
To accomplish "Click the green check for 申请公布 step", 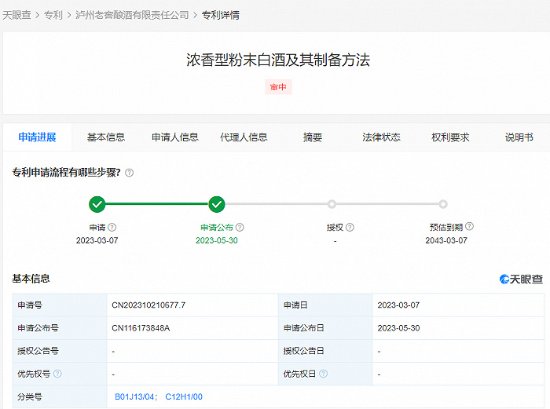I will pos(216,204).
